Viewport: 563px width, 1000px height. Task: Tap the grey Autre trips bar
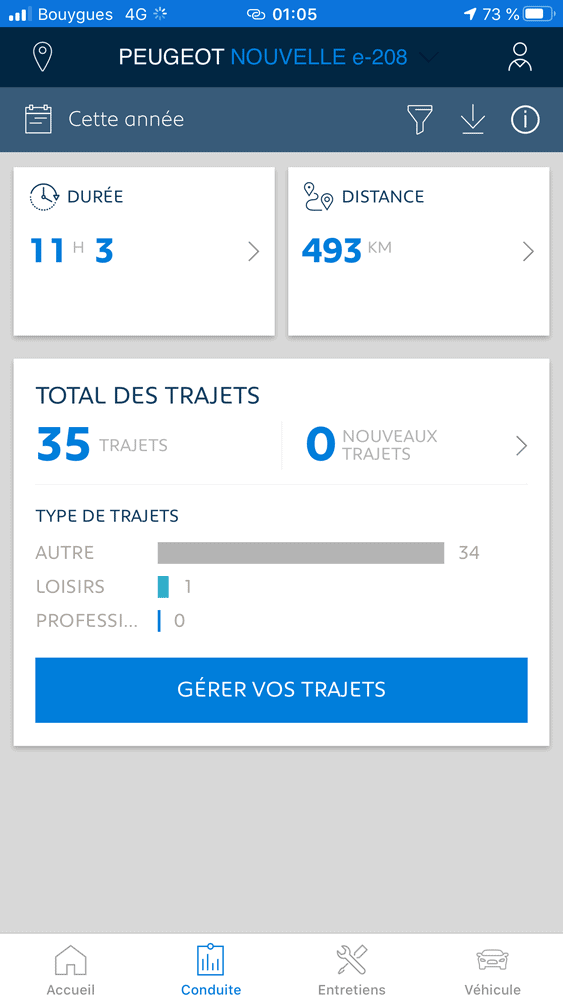tap(301, 553)
